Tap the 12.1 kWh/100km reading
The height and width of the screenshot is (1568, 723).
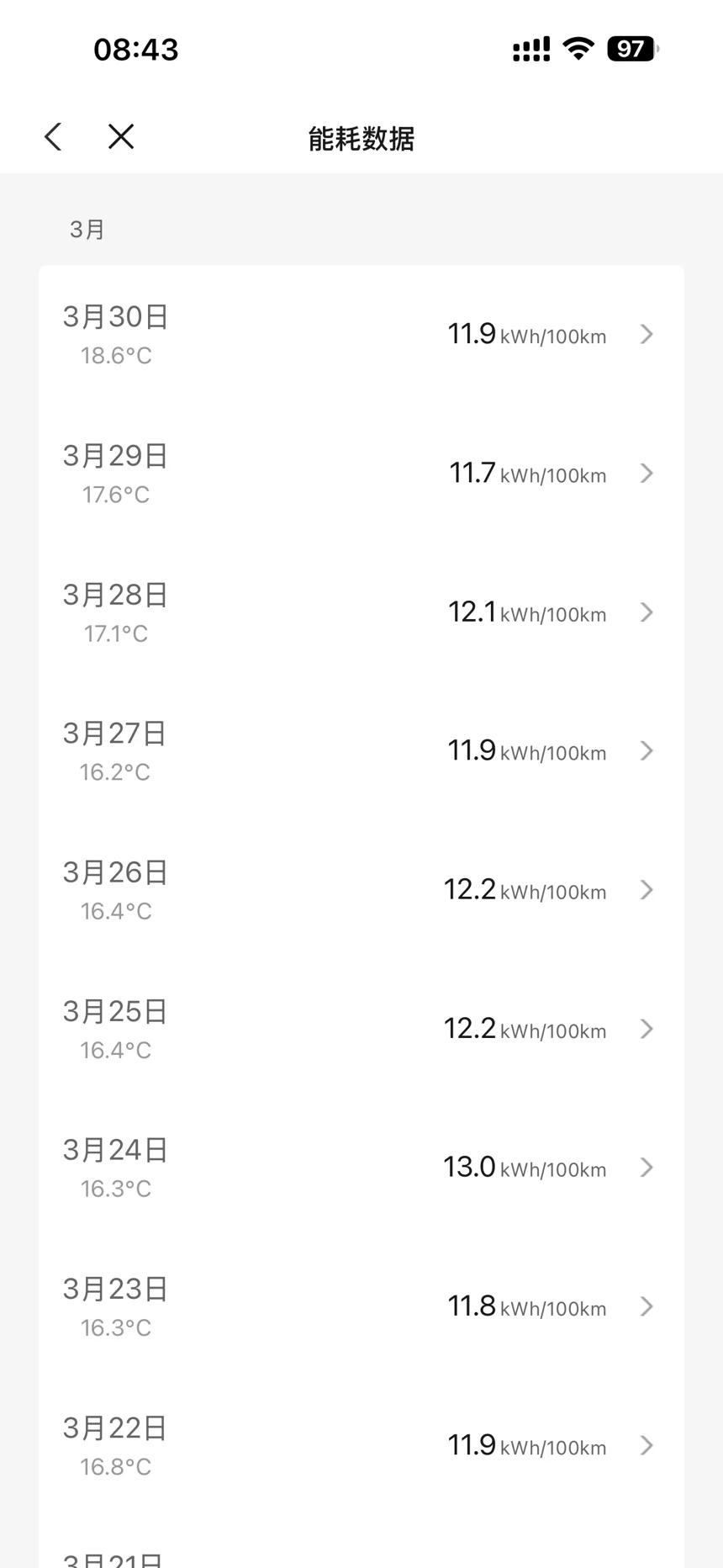tap(527, 612)
